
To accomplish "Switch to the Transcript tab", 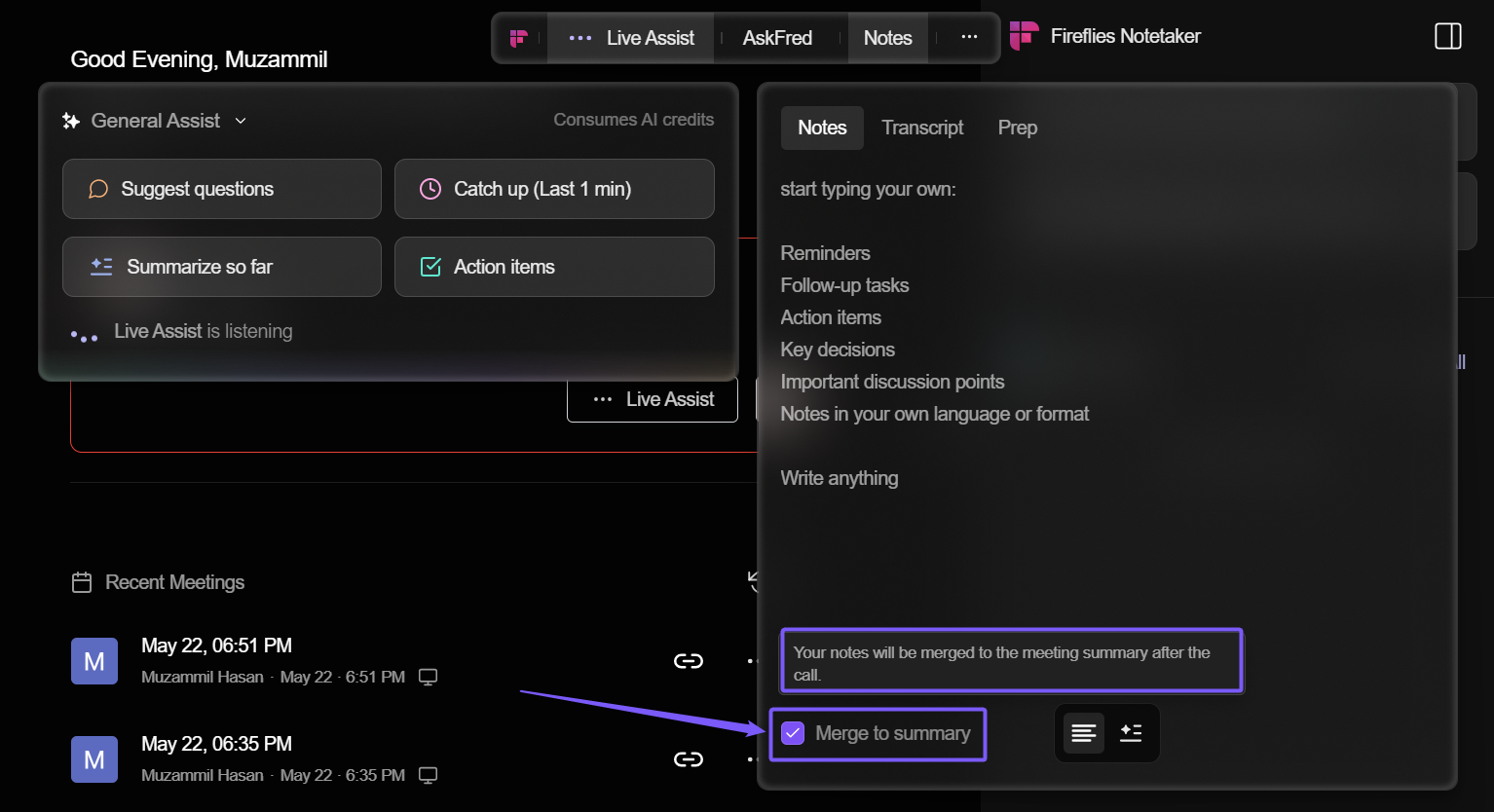I will pos(922,128).
